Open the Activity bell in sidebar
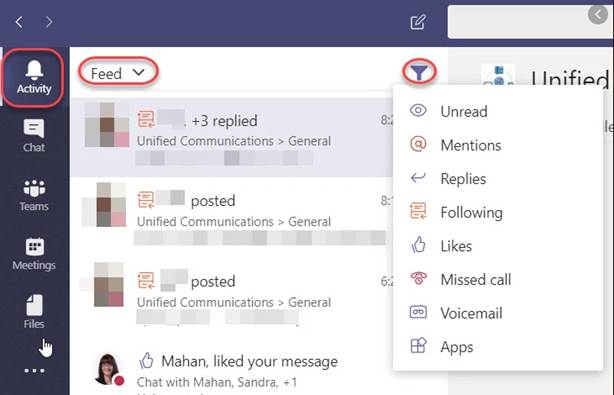This screenshot has height=395, width=614. click(34, 78)
